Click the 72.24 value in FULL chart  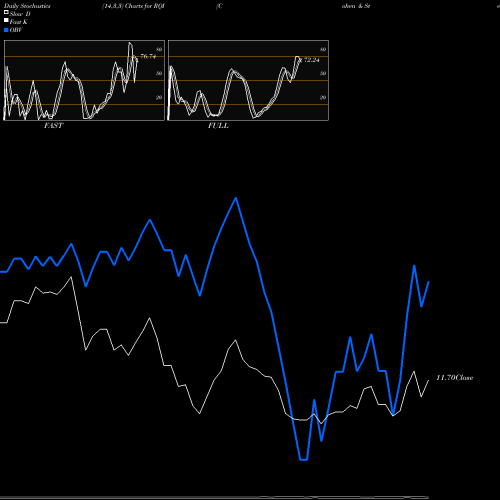pos(312,60)
